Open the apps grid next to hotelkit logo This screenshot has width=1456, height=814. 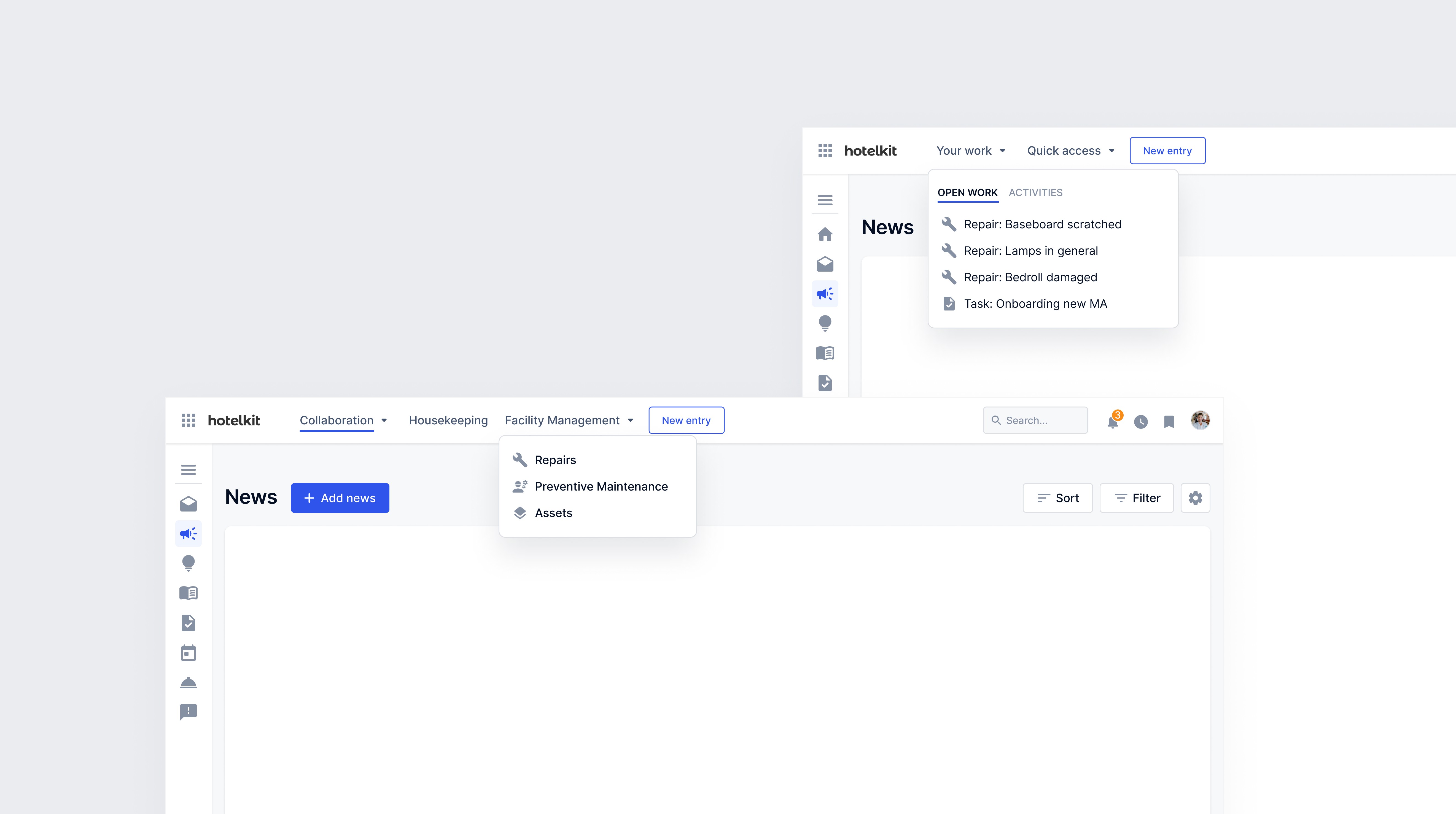[x=189, y=420]
